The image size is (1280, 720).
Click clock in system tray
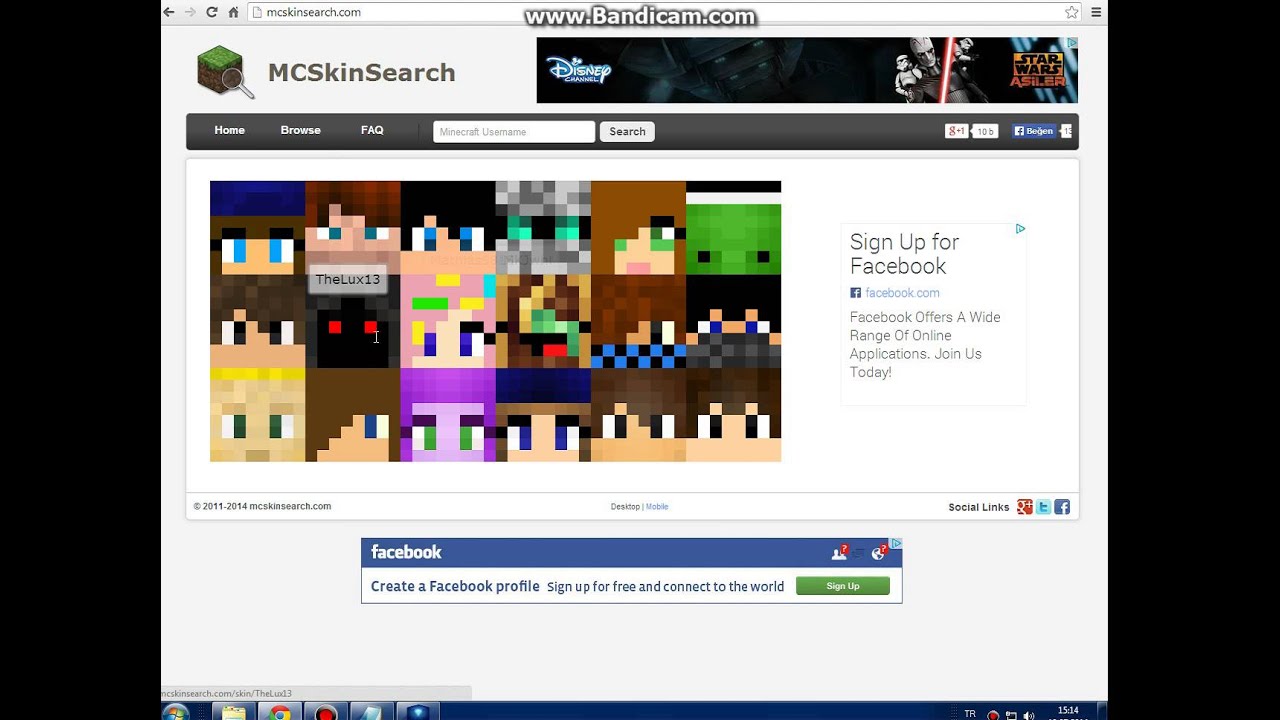tap(1068, 713)
